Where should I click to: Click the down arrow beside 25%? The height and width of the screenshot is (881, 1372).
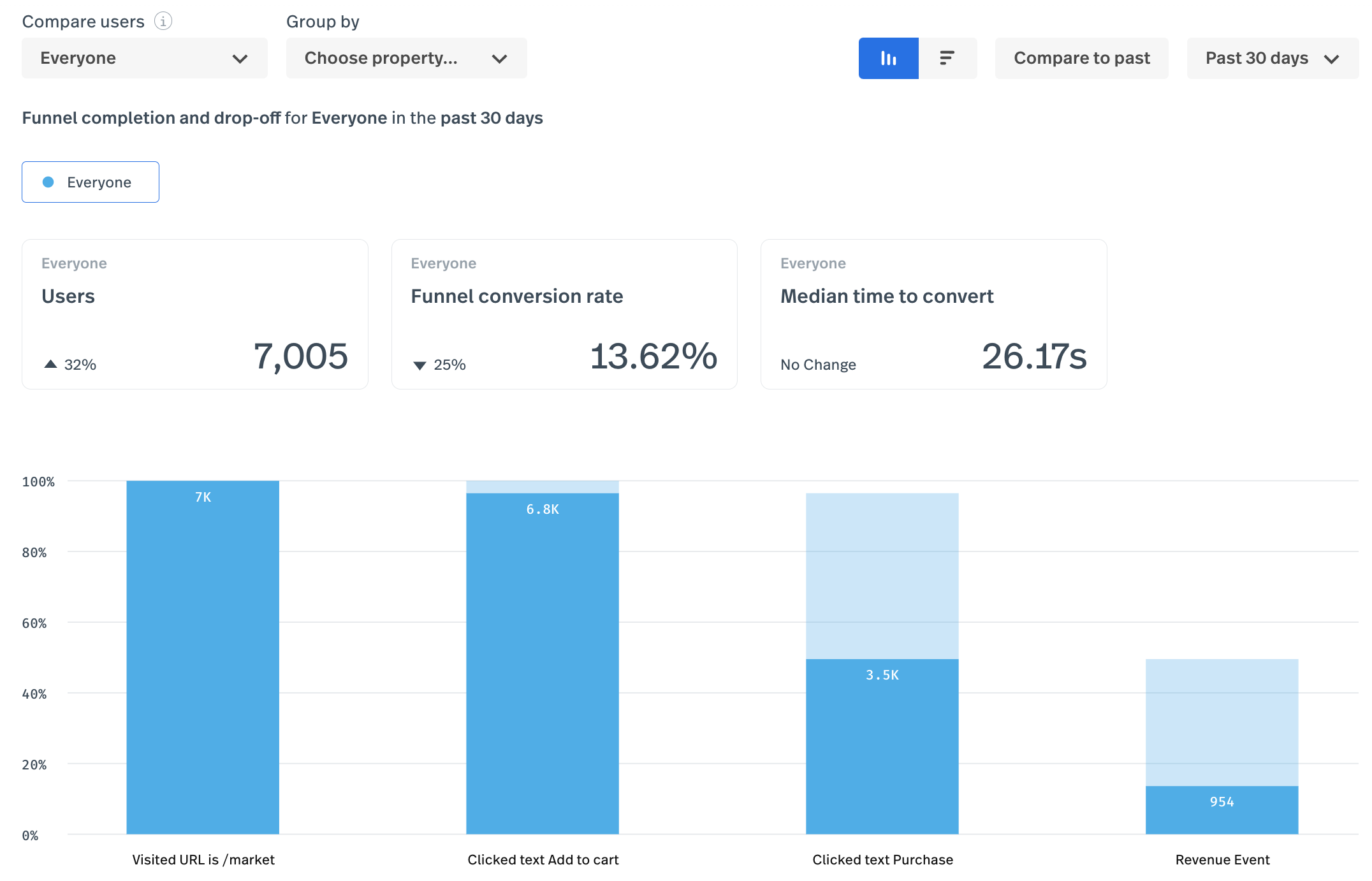coord(420,365)
